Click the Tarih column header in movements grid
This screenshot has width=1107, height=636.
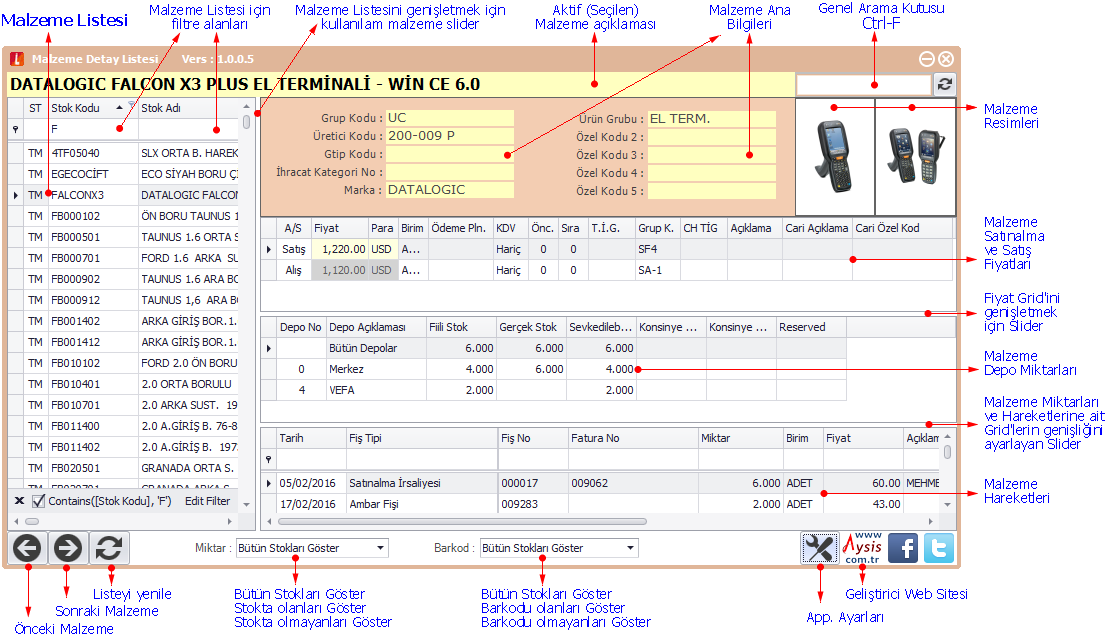coord(311,438)
